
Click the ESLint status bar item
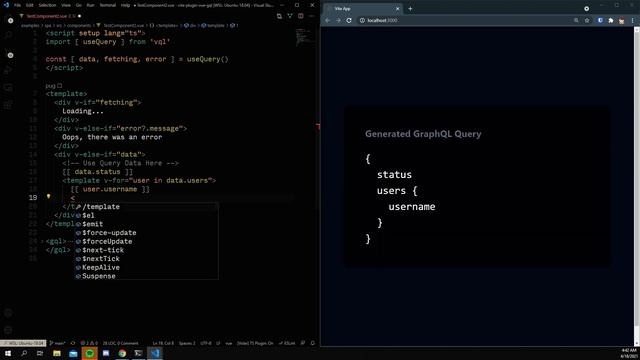click(x=287, y=343)
